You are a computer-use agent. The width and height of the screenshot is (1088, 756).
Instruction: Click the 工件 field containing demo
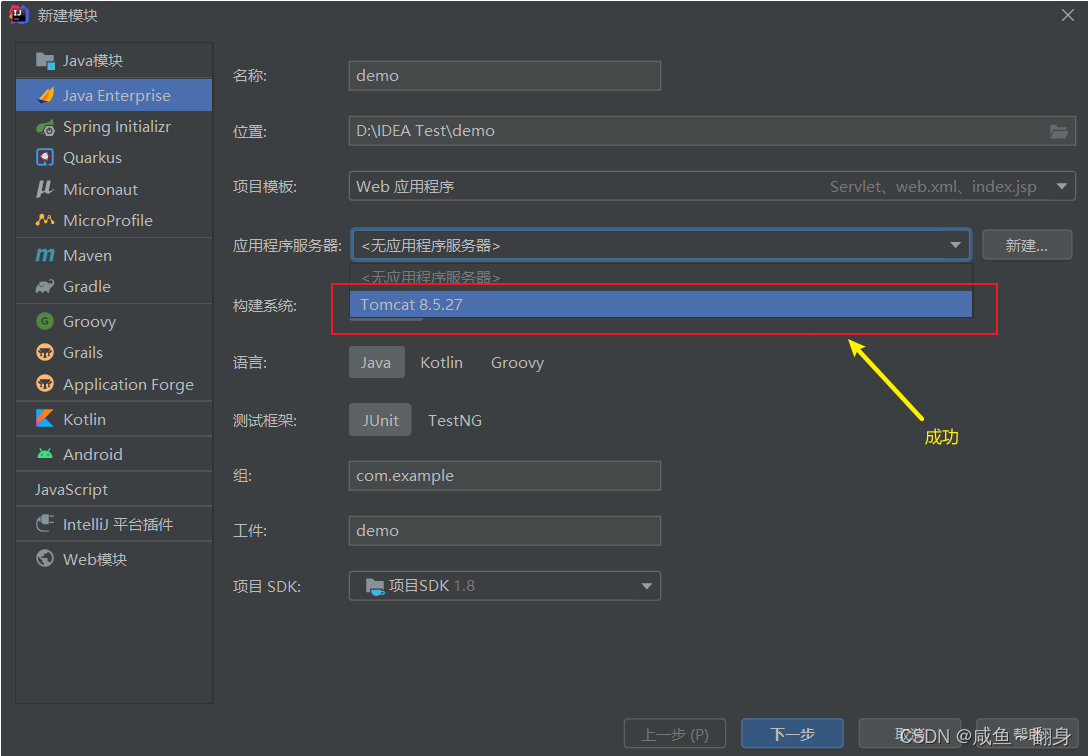(x=504, y=531)
